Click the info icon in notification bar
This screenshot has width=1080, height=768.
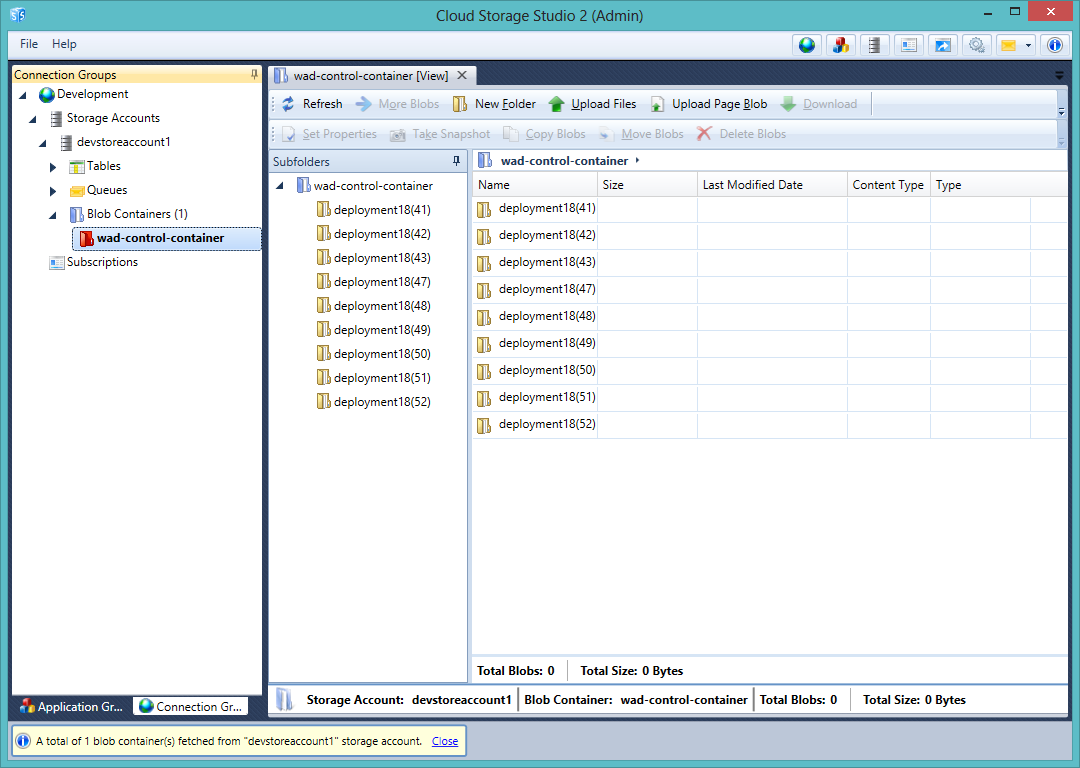point(23,741)
